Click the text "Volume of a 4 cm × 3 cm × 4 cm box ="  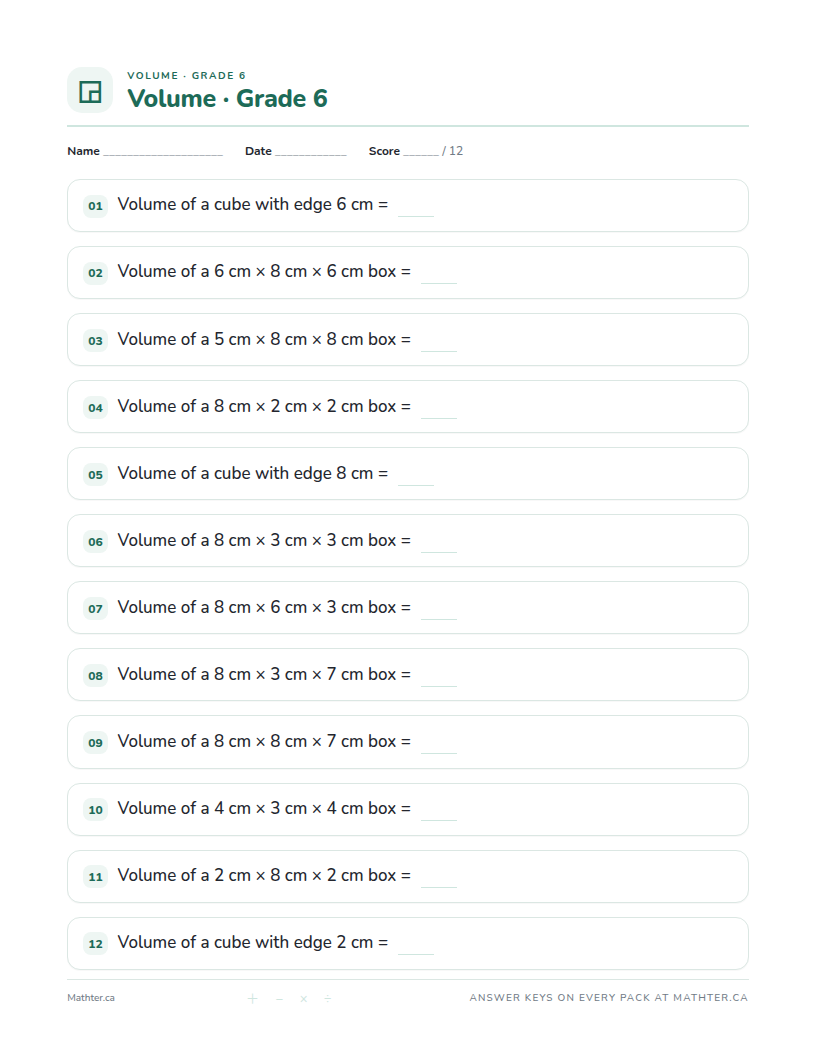click(265, 808)
